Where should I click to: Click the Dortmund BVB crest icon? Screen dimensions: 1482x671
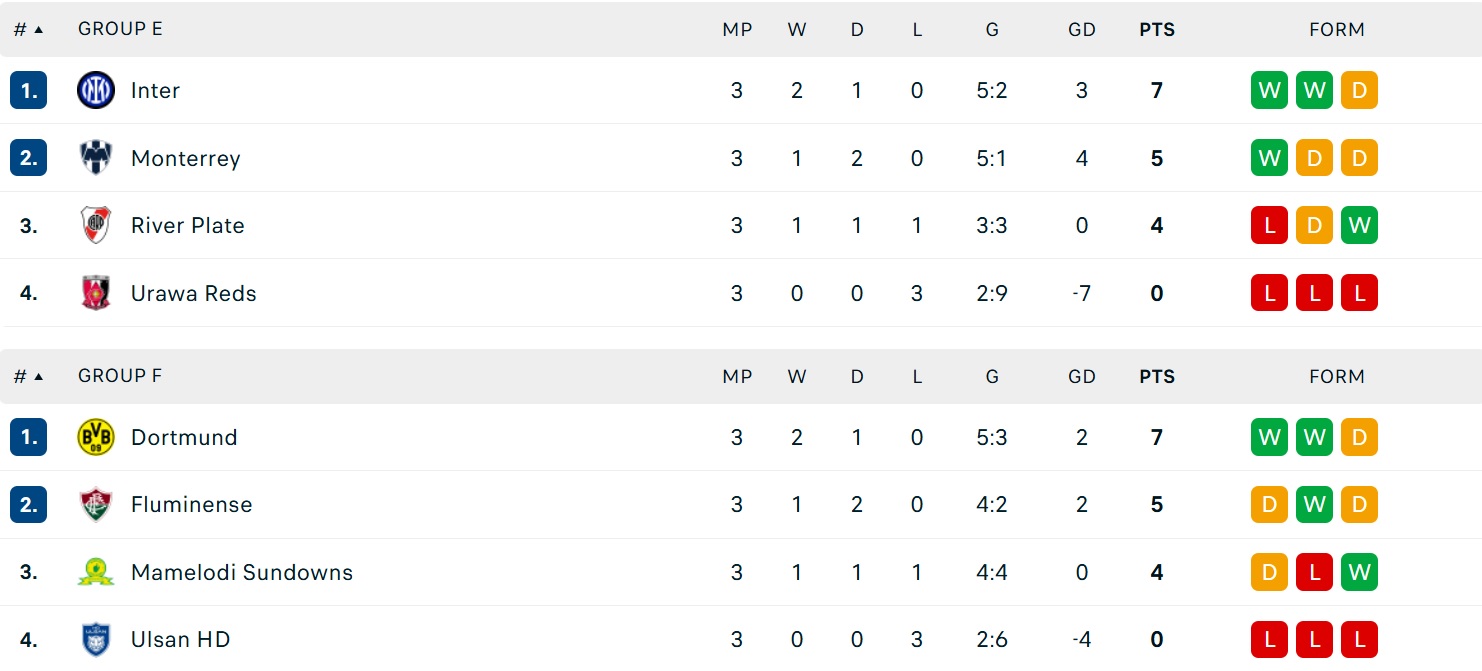[96, 438]
